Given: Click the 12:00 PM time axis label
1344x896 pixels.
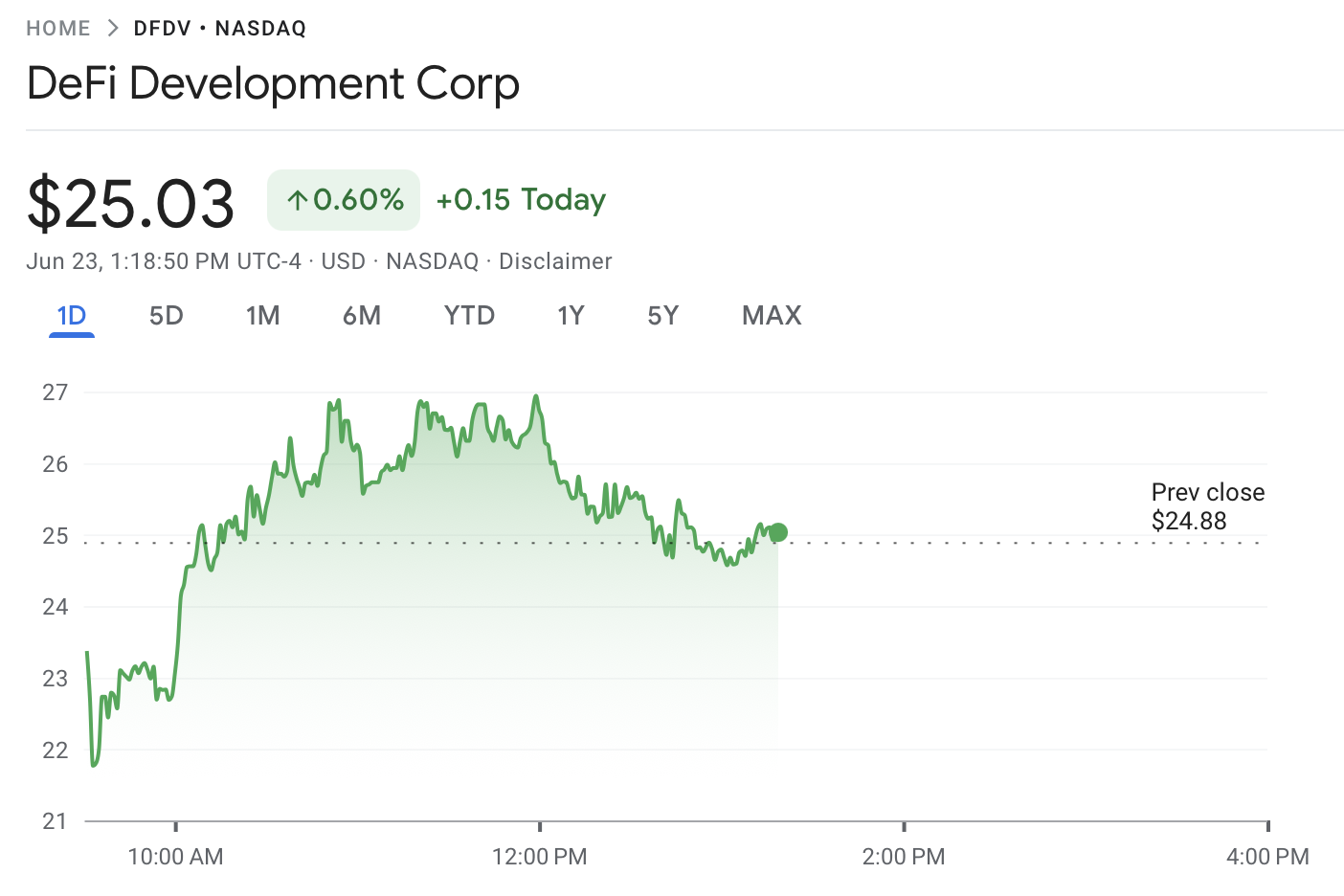Looking at the screenshot, I should 540,857.
